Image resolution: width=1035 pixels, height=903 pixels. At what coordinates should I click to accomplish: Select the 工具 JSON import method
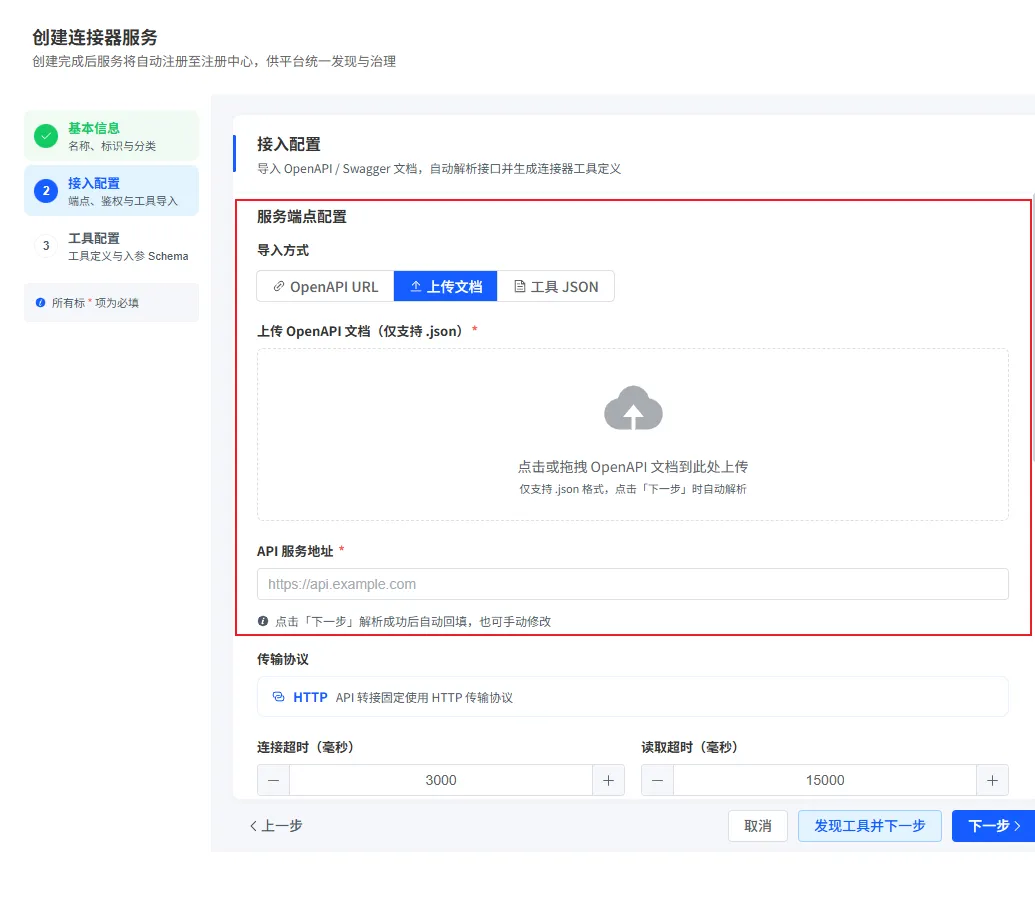coord(556,286)
